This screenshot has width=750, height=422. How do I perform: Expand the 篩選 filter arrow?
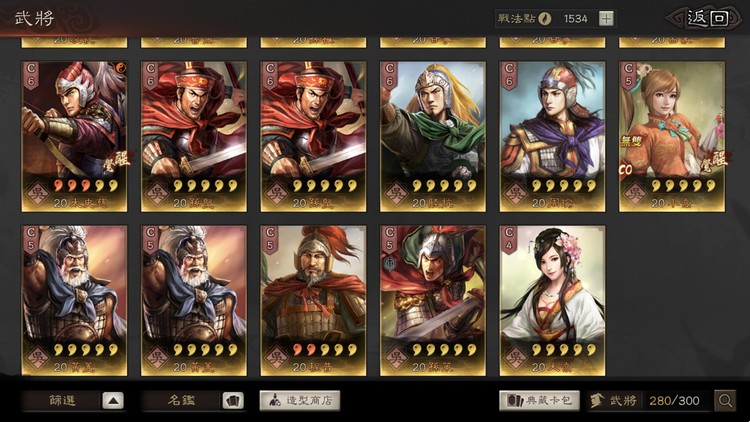[x=113, y=400]
